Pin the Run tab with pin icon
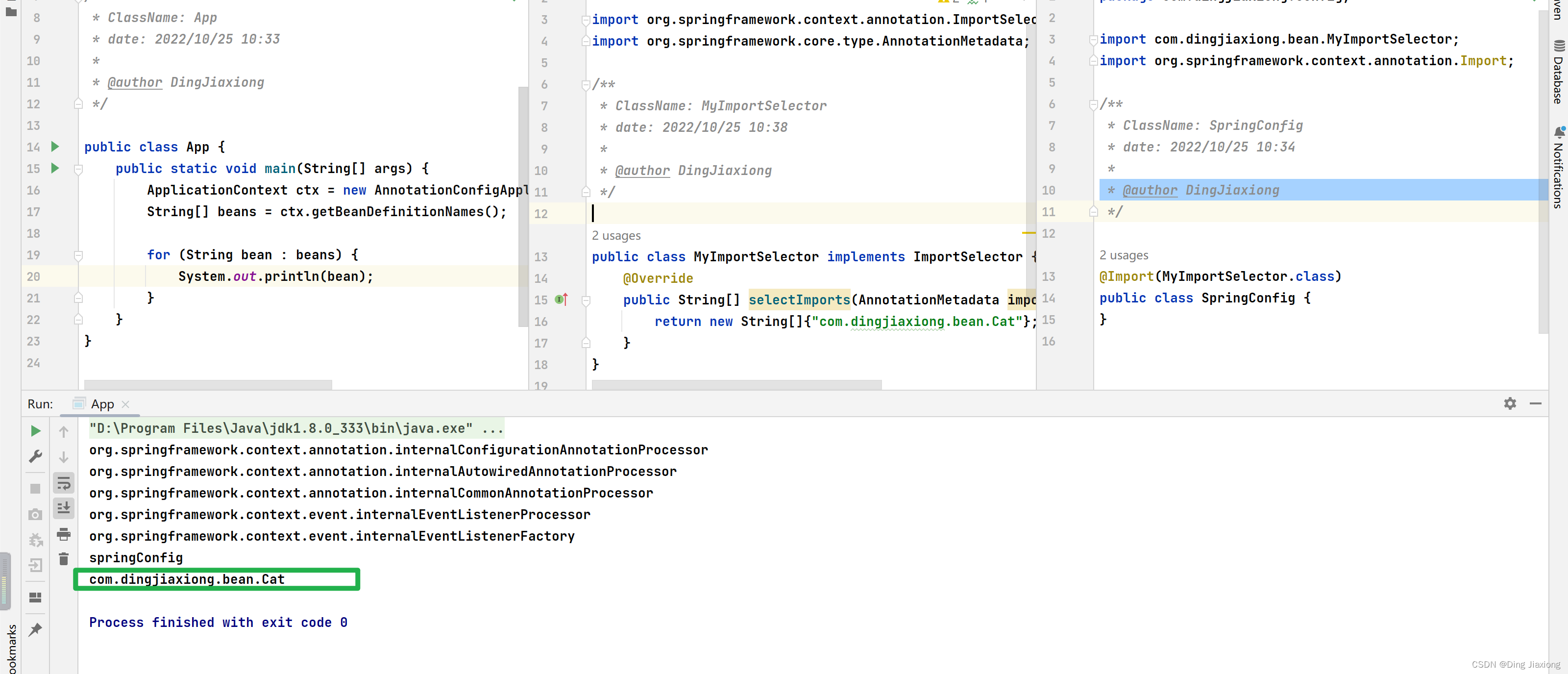Viewport: 1568px width, 674px height. (35, 629)
